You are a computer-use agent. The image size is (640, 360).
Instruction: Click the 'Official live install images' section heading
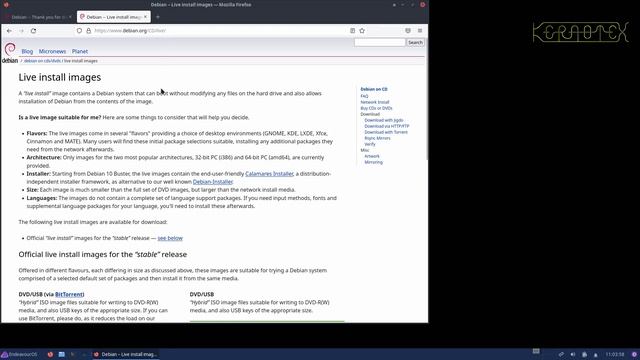coord(102,254)
